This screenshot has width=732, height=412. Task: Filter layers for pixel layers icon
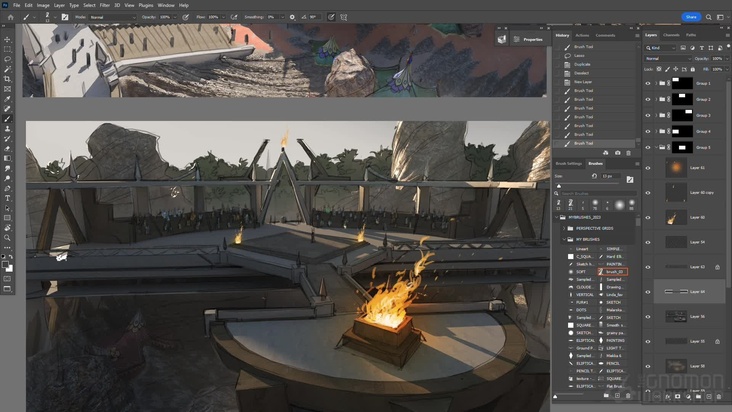[x=683, y=48]
